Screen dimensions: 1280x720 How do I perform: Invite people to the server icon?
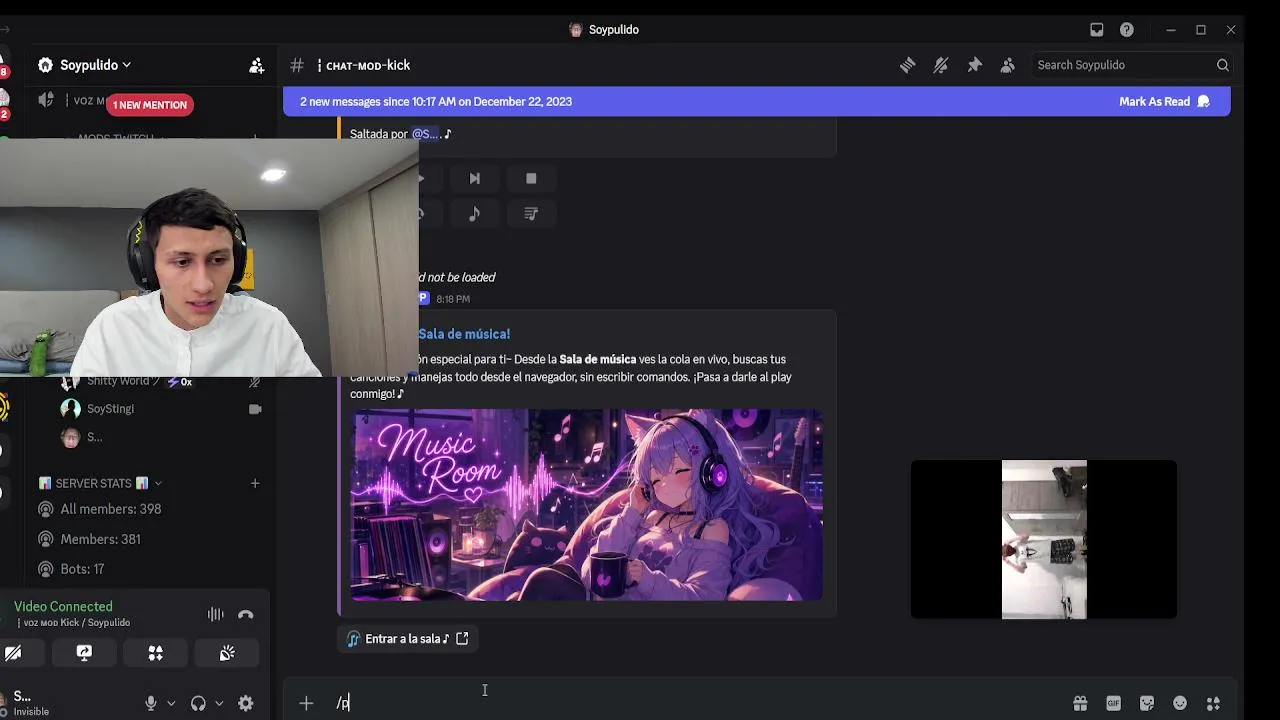tap(257, 65)
